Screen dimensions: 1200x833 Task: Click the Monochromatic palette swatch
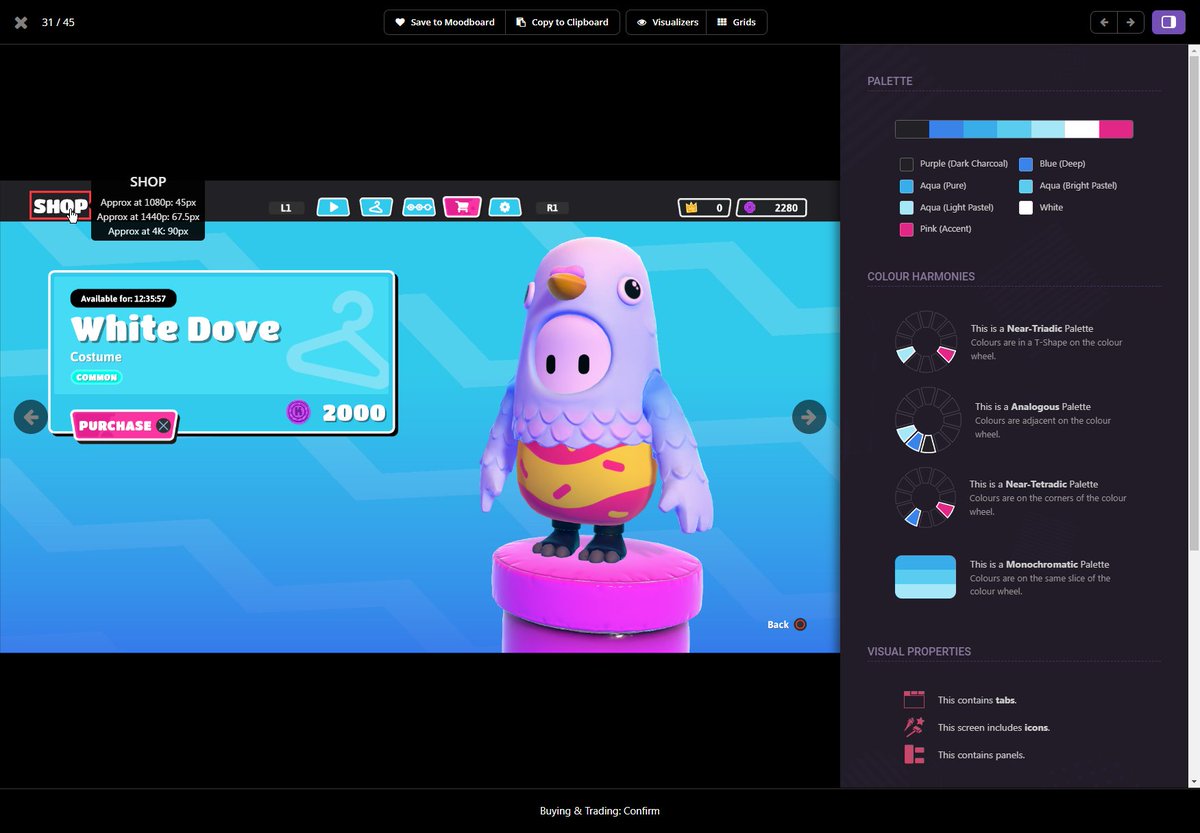pos(925,577)
